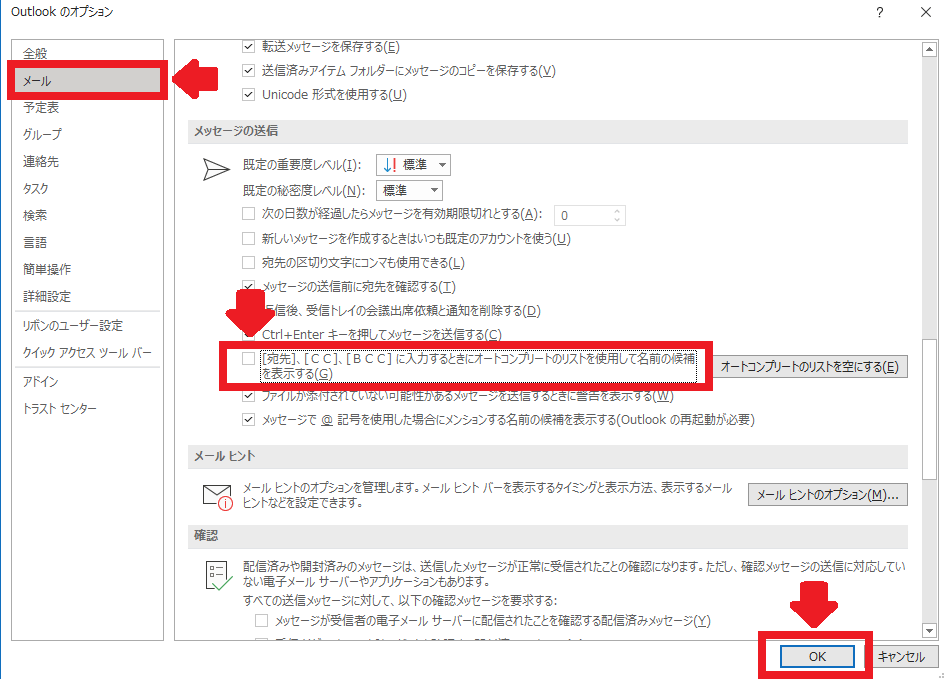The height and width of the screenshot is (679, 945).
Task: Click the confirmation checklist icon
Action: pos(218,575)
